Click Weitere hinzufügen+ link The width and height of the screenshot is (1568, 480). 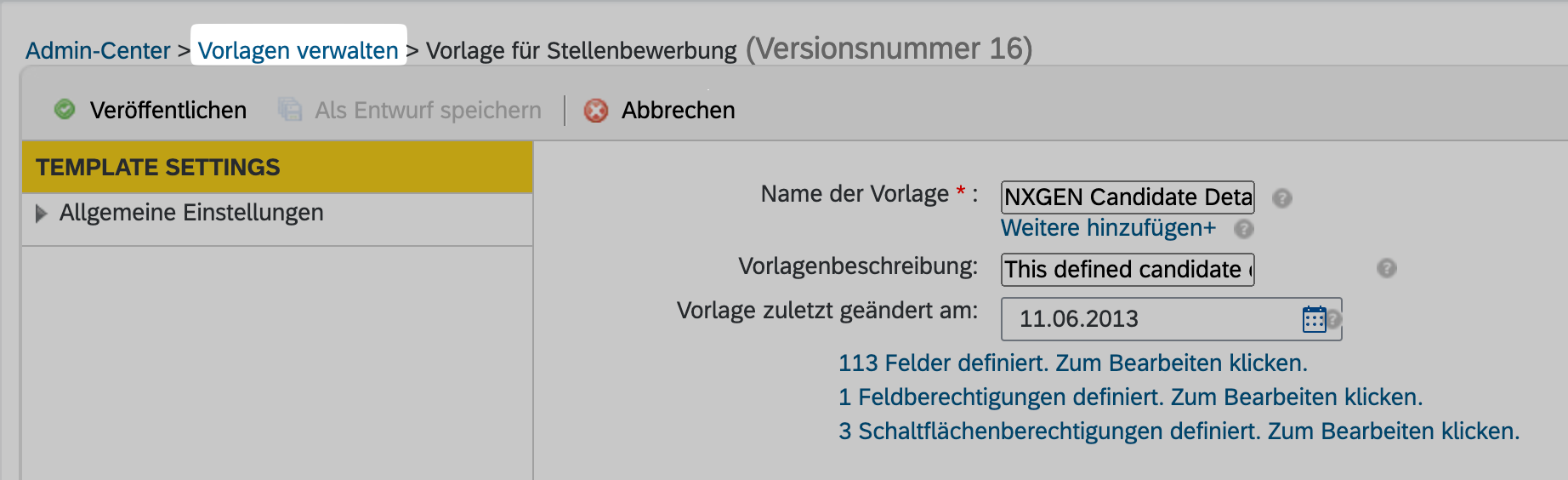click(1108, 228)
